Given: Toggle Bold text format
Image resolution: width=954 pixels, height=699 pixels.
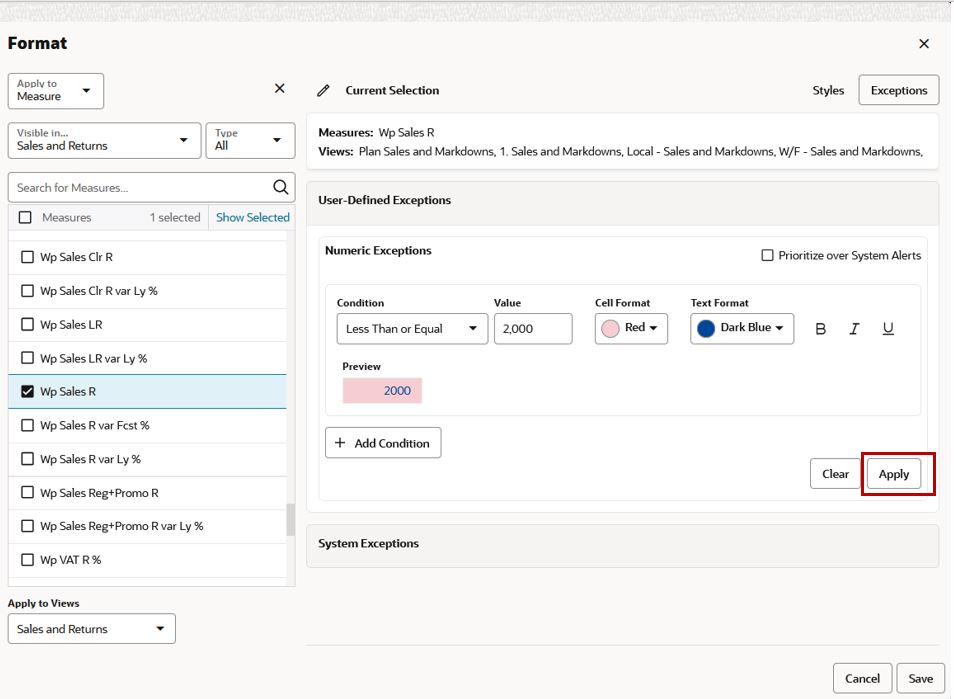Looking at the screenshot, I should pos(820,329).
